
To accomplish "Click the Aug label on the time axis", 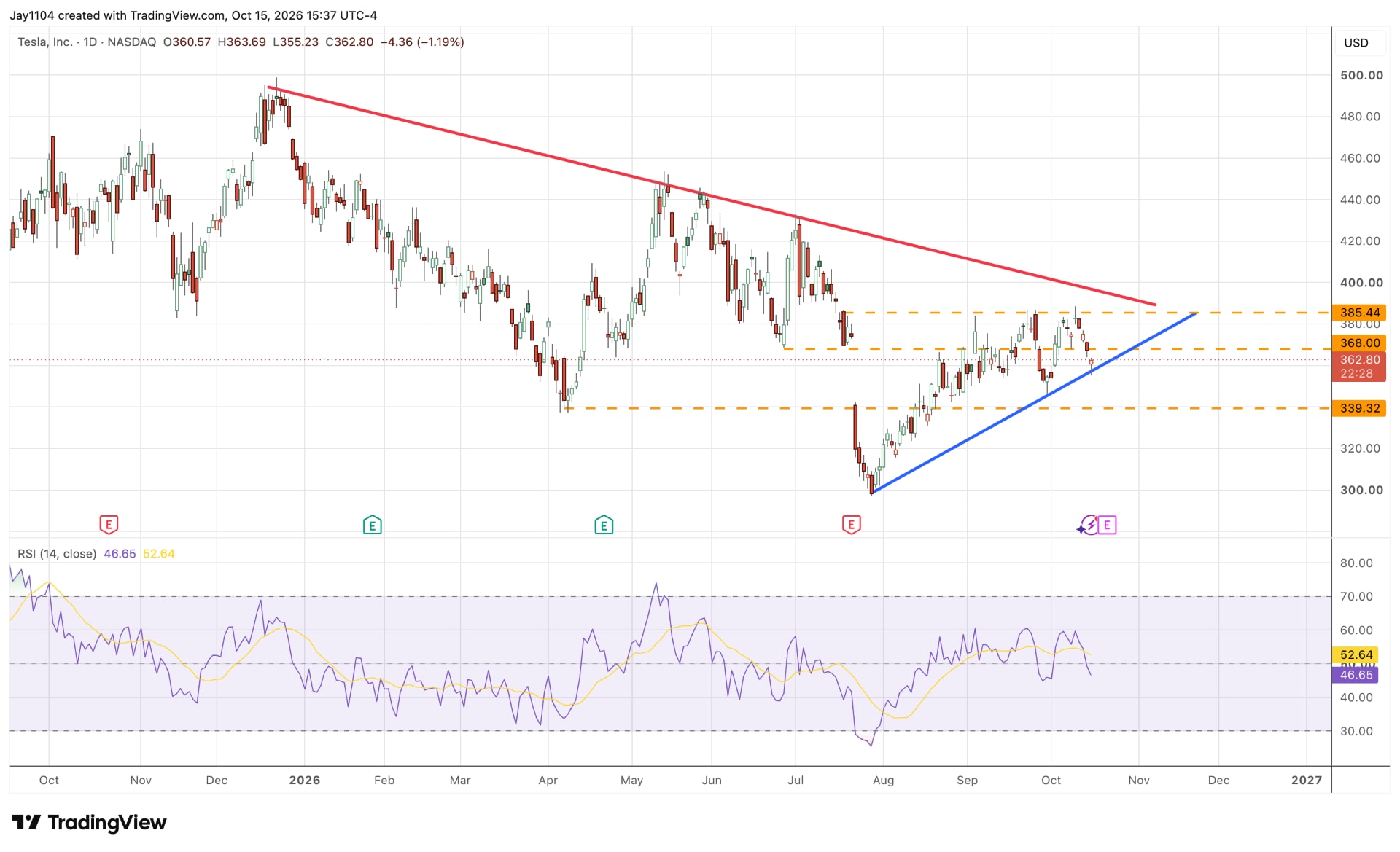I will pos(883,780).
